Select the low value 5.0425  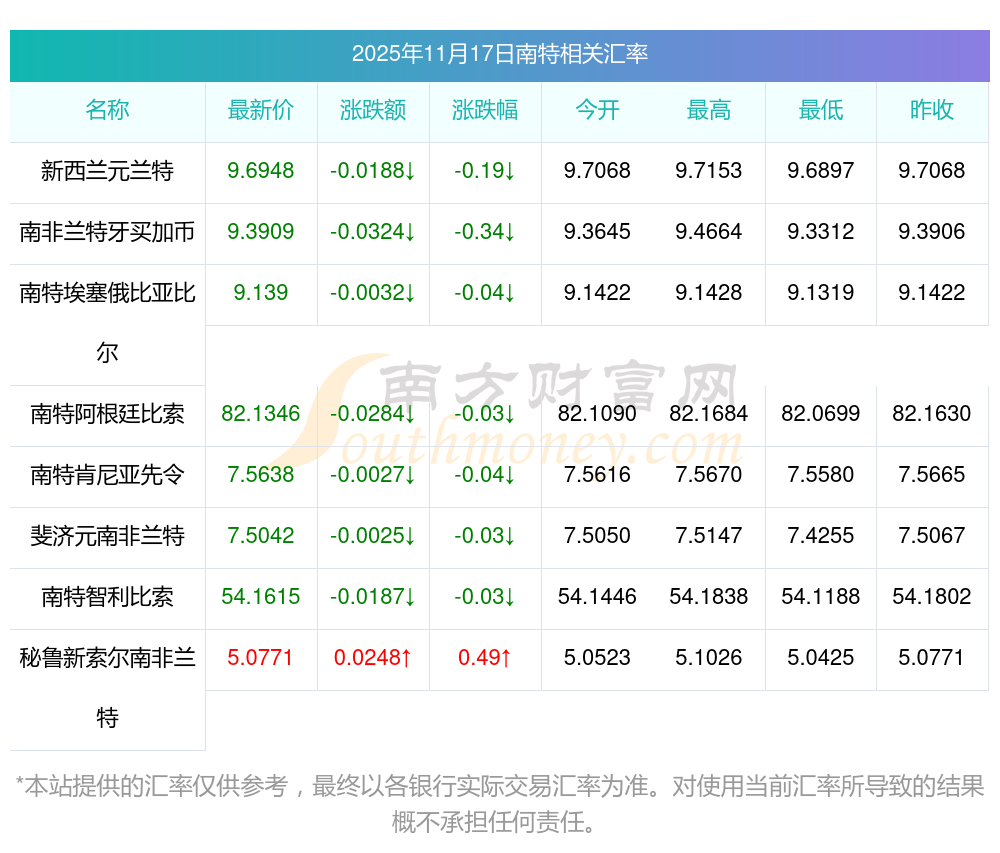coord(821,658)
